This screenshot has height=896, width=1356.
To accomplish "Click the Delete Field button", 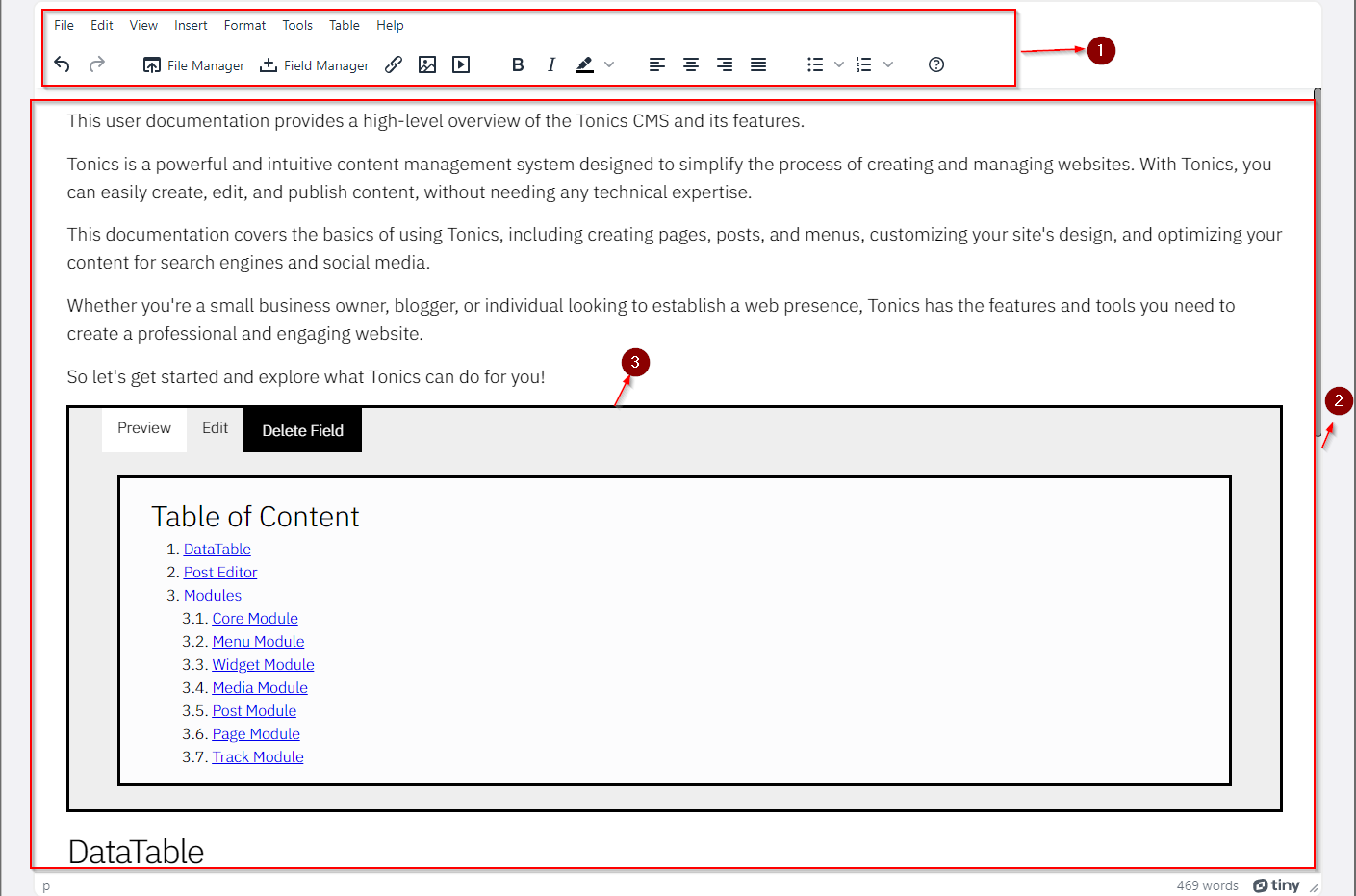I will (x=302, y=430).
